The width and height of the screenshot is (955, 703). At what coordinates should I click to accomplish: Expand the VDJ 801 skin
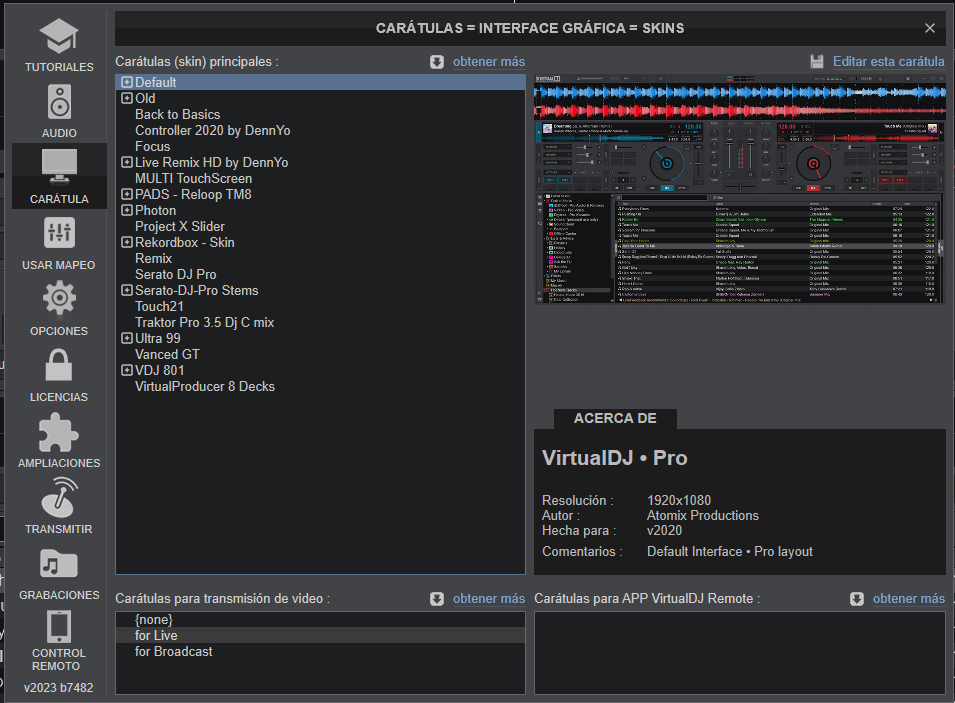(127, 370)
